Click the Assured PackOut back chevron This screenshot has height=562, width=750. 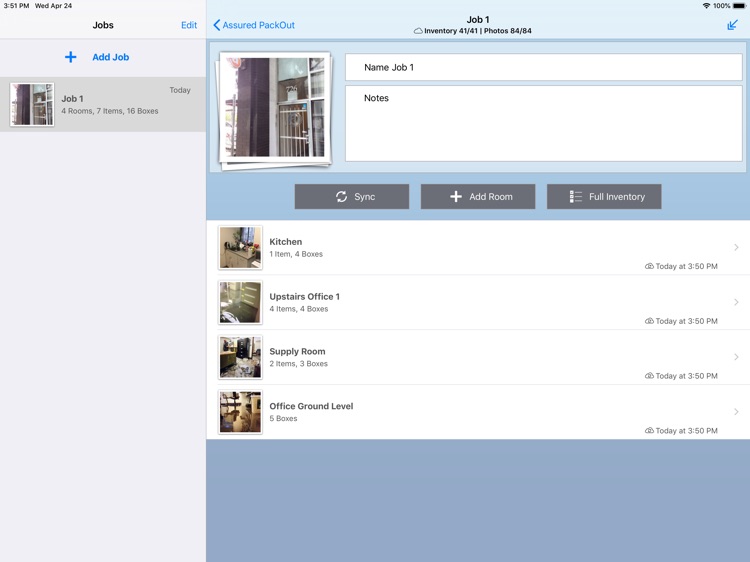pos(217,25)
